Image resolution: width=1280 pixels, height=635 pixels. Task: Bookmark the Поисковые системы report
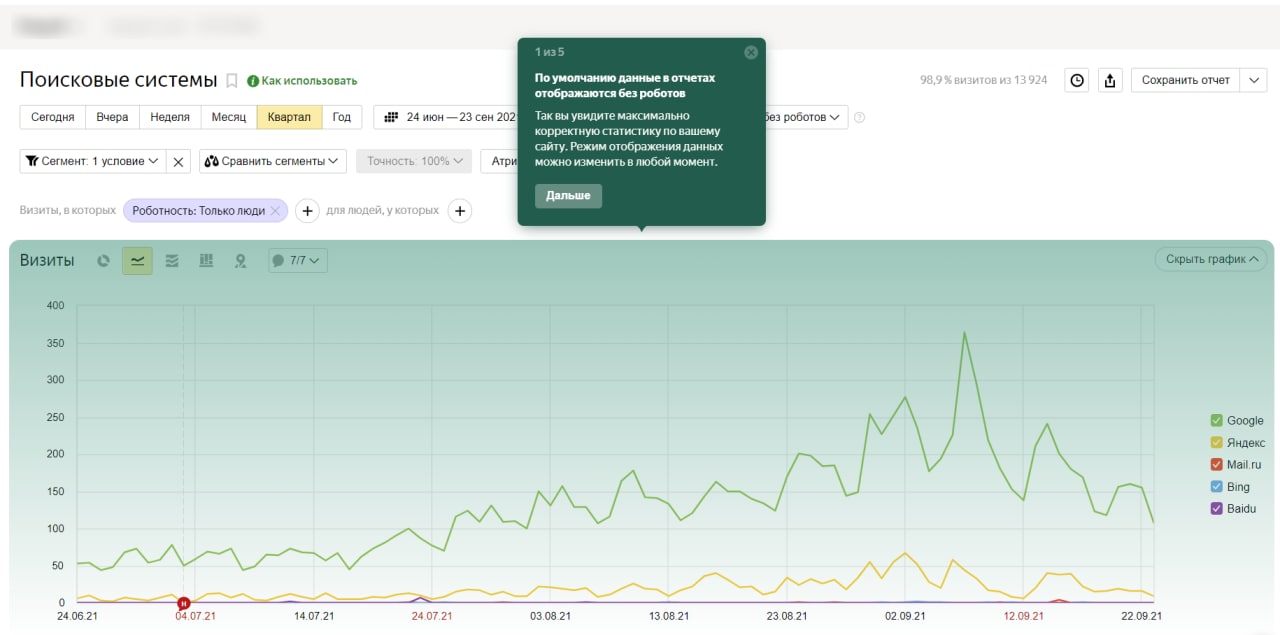[x=232, y=81]
